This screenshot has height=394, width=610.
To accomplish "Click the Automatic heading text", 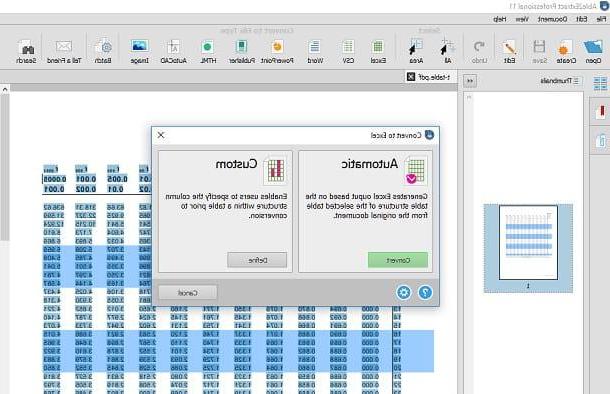I will 370,164.
